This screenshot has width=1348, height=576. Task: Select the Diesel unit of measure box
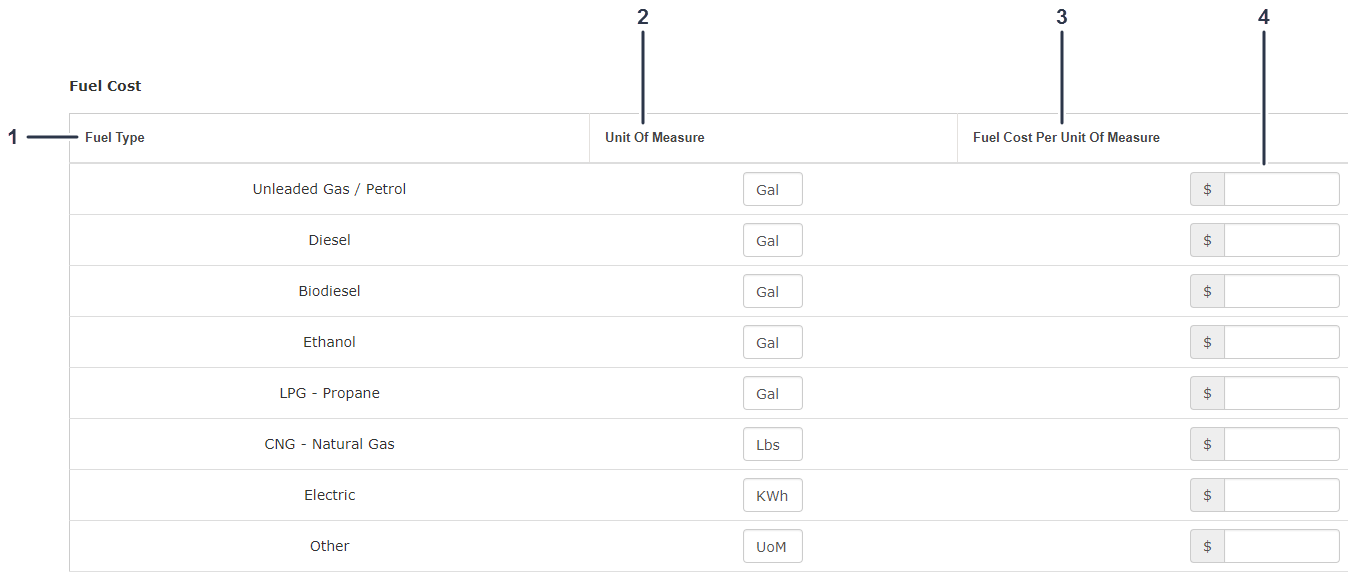coord(772,240)
